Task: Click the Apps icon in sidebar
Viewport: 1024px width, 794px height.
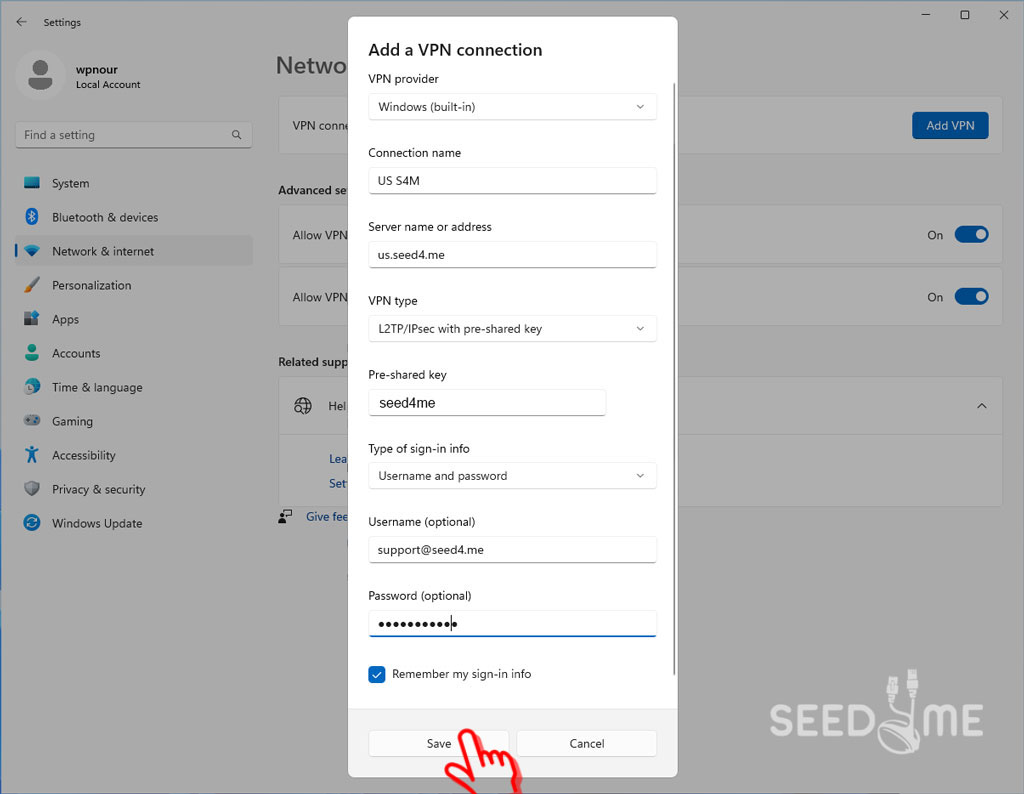Action: [31, 319]
